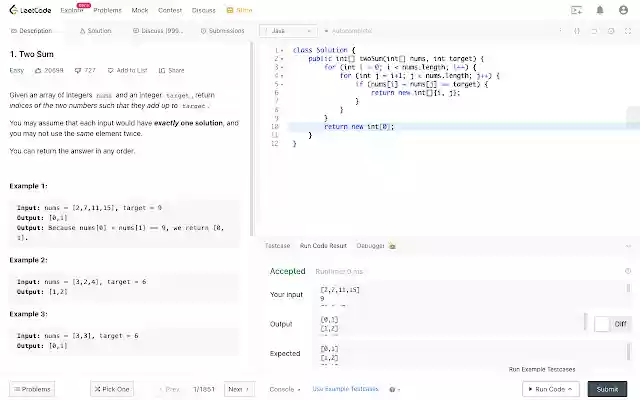Open the Debugger tab
Image resolution: width=640 pixels, height=400 pixels.
370,246
